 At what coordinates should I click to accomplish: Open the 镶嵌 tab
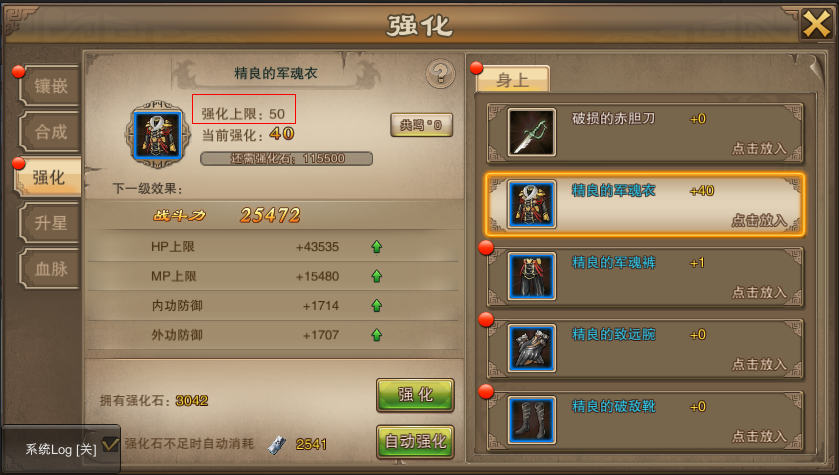(50, 86)
